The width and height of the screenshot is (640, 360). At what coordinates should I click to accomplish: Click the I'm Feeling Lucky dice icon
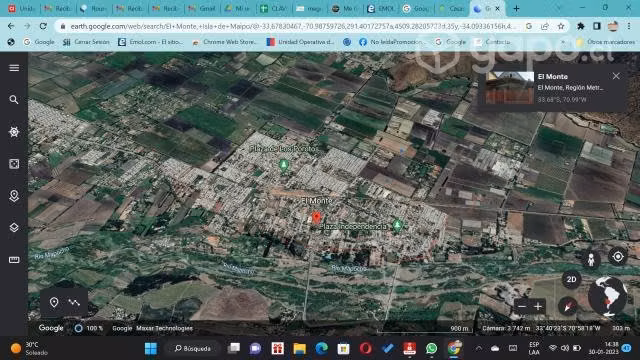click(x=14, y=164)
